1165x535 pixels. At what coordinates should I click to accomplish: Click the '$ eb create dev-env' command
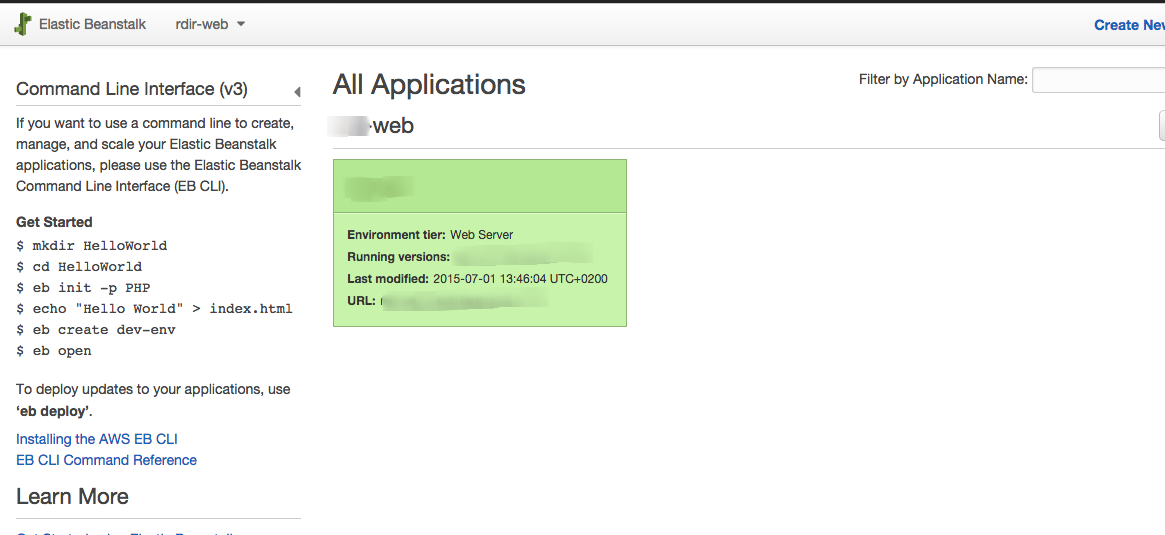[96, 329]
